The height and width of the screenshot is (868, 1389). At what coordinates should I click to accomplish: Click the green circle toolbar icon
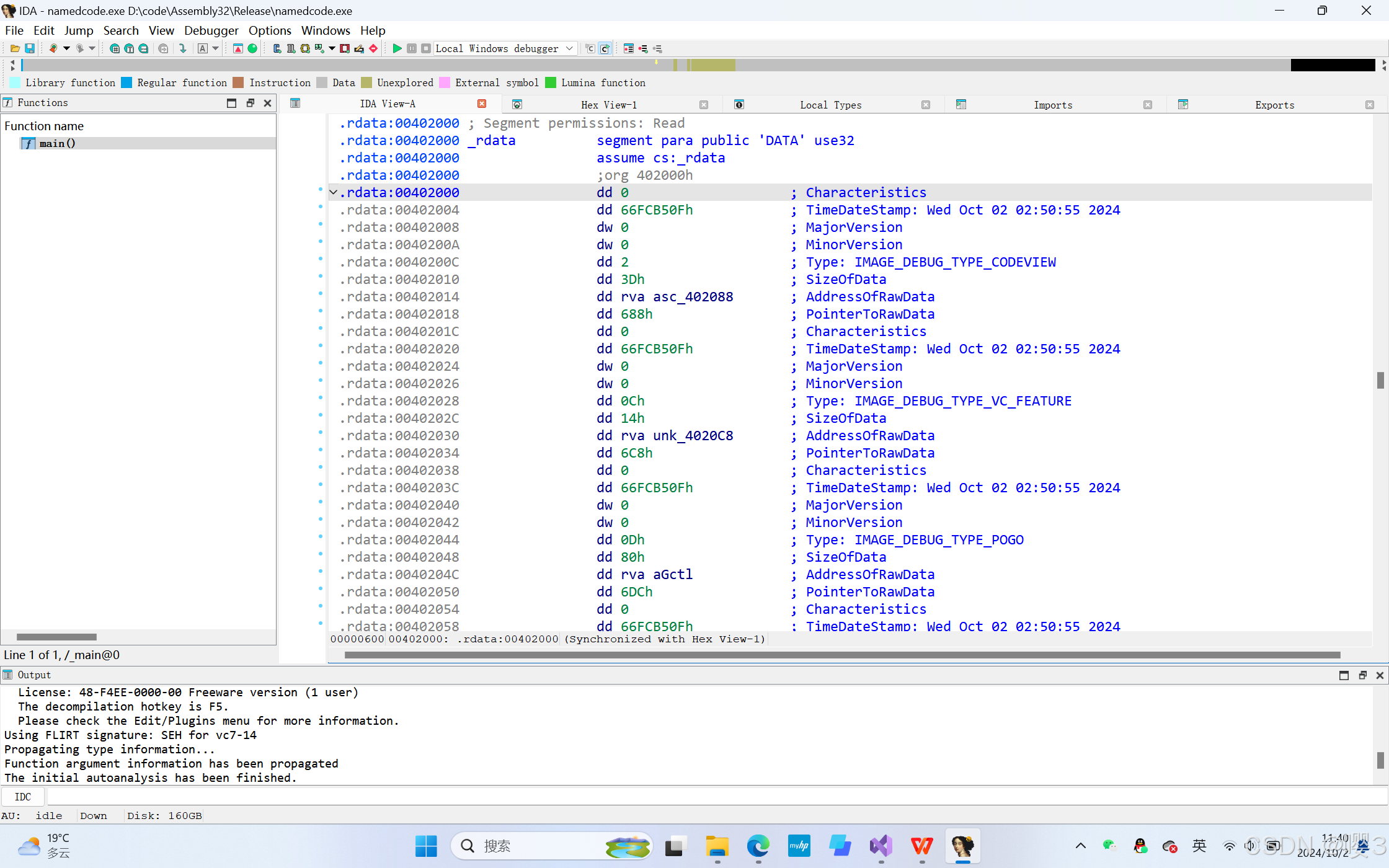point(252,48)
